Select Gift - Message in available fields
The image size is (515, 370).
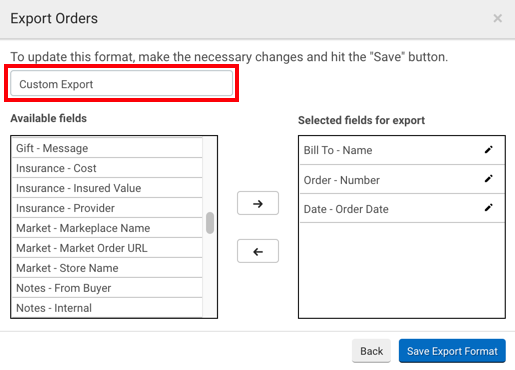(107, 148)
